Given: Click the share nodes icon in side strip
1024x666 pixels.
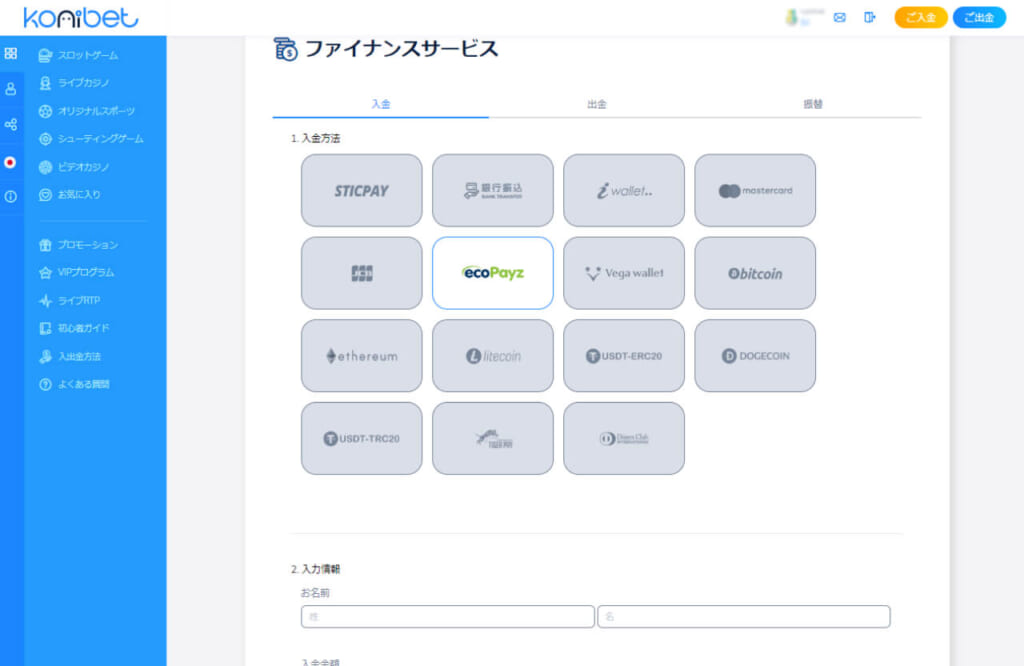Looking at the screenshot, I should coord(10,124).
